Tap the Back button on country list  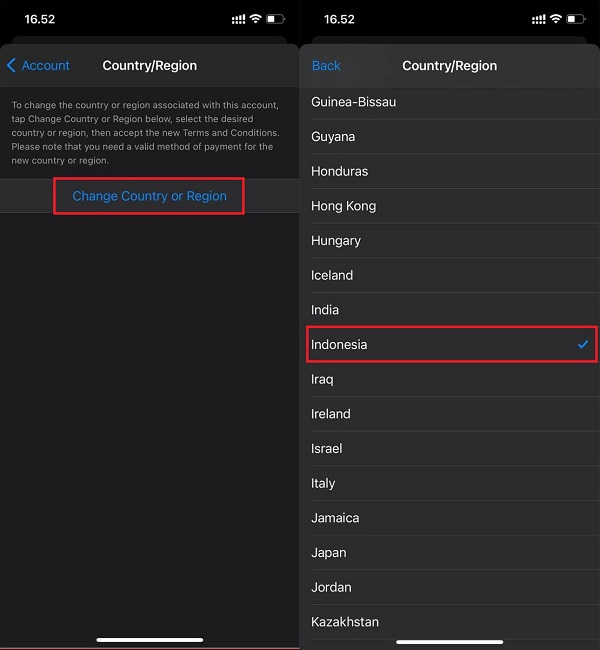click(x=326, y=66)
